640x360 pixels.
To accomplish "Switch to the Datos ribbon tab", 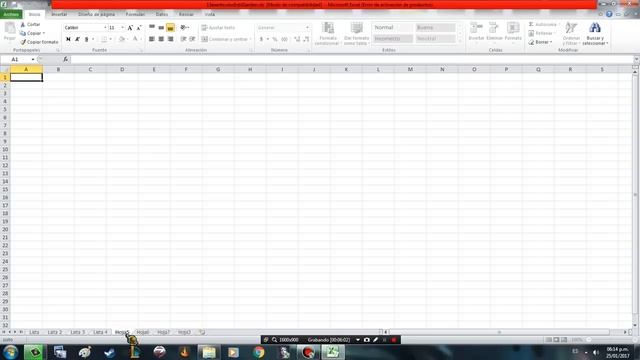I will (x=162, y=14).
